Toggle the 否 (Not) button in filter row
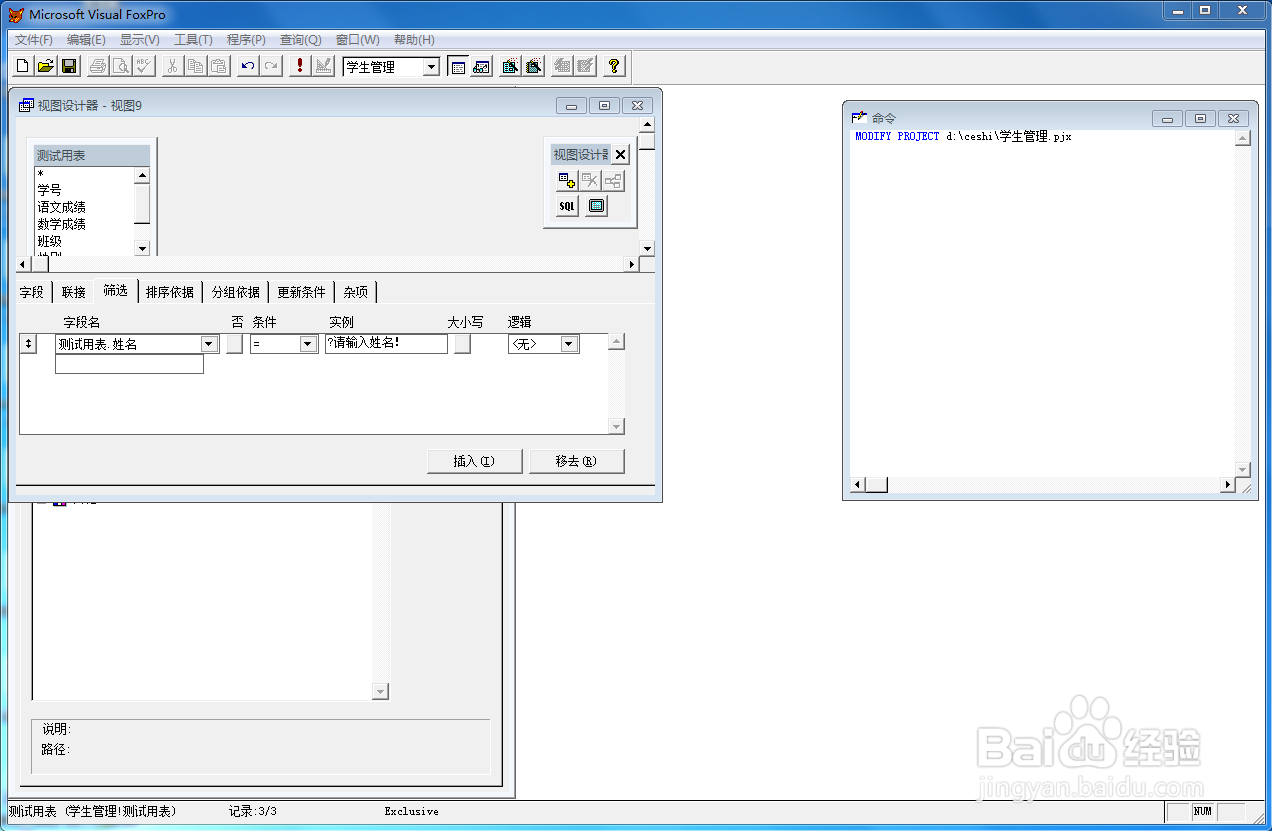Viewport: 1272px width, 831px height. 234,344
